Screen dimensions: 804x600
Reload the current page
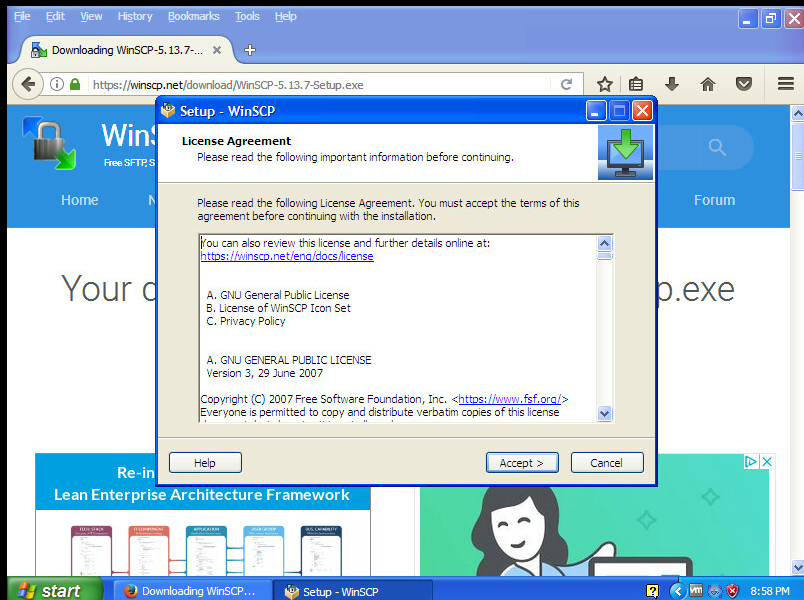(566, 84)
